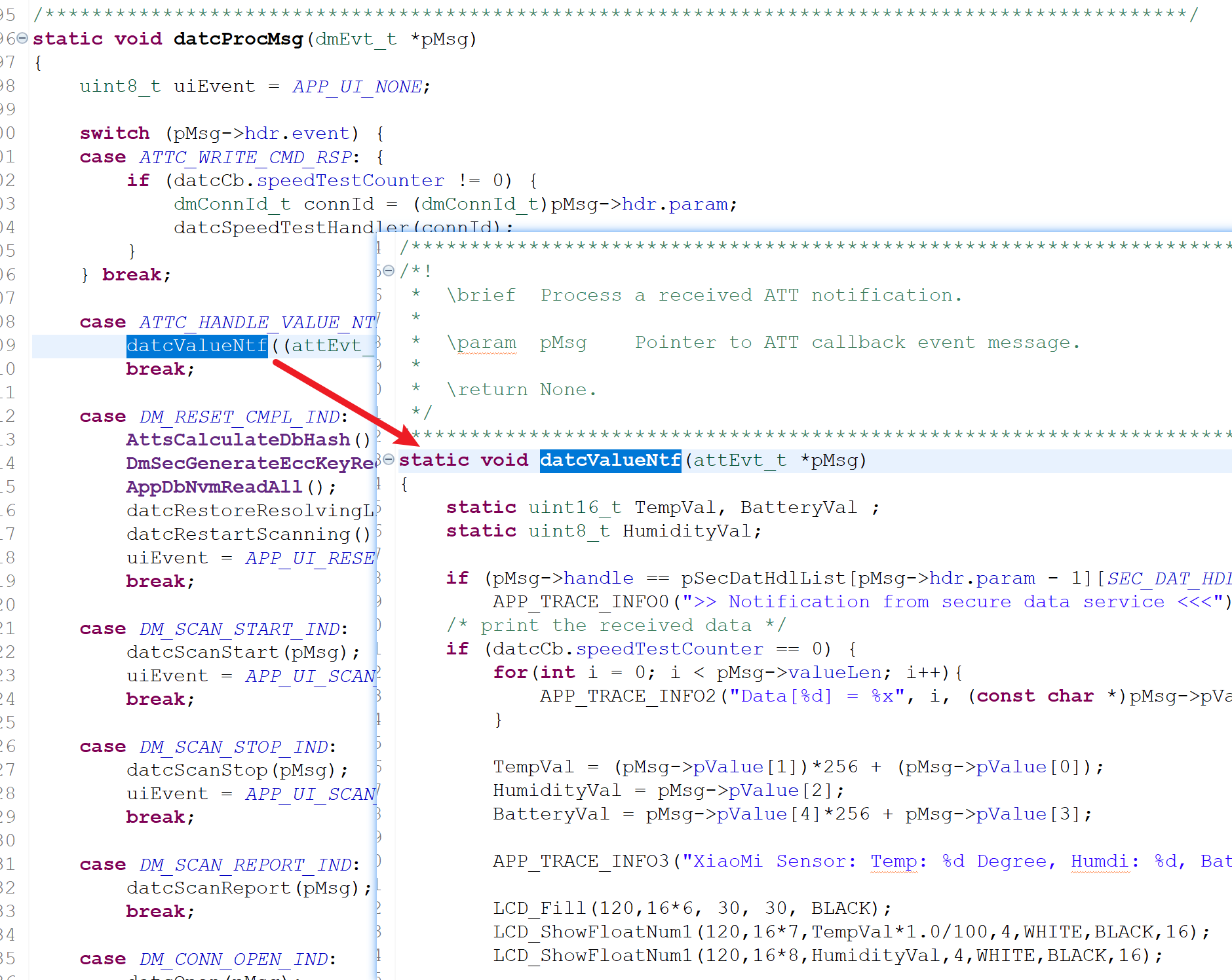Image resolution: width=1232 pixels, height=980 pixels.
Task: Click the DM_RESET_CMPL_IND case label
Action: 239,417
